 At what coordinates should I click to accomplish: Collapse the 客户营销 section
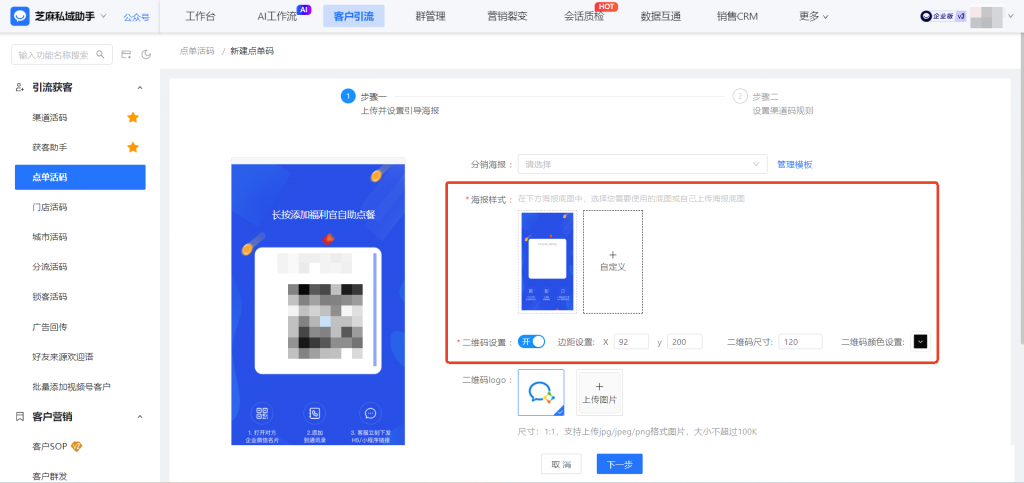(x=139, y=416)
